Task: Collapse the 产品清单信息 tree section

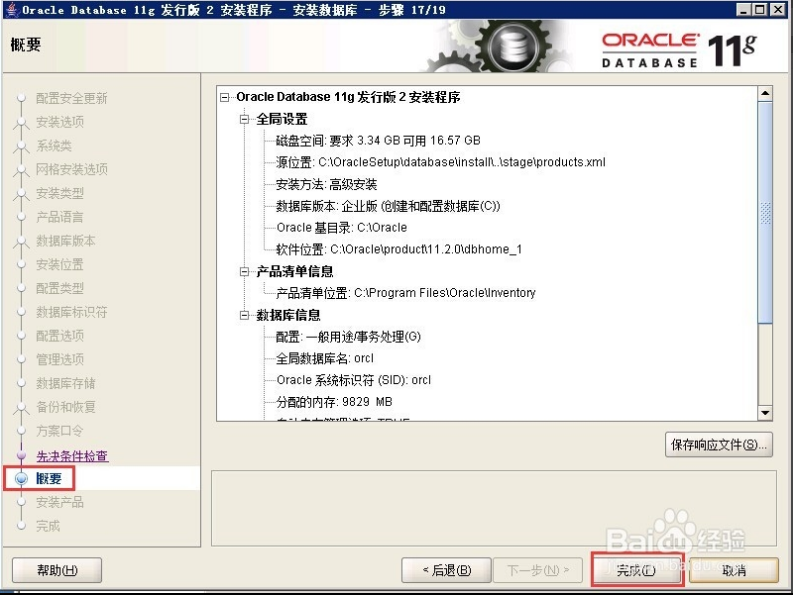Action: click(244, 272)
